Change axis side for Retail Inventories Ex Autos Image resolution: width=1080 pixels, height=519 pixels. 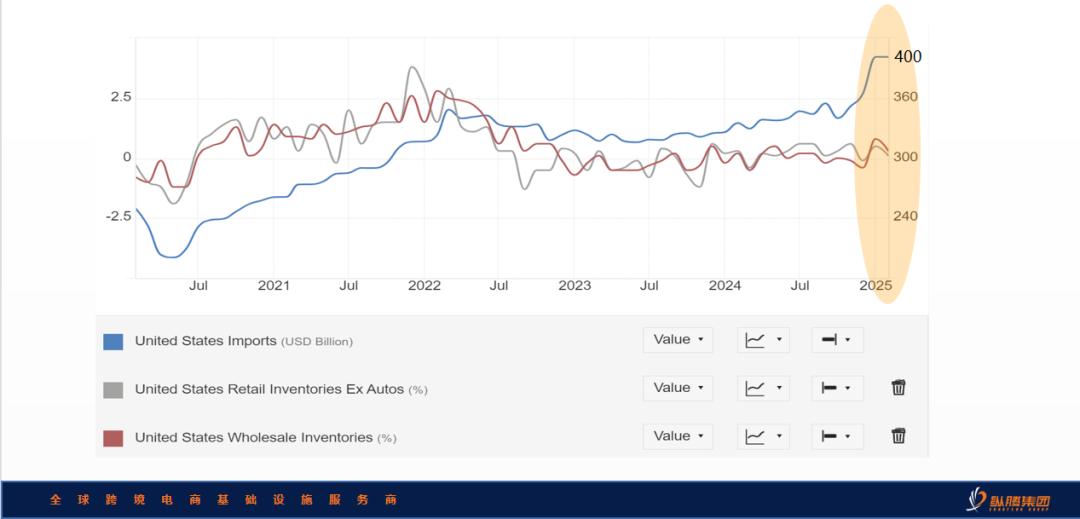pos(837,388)
